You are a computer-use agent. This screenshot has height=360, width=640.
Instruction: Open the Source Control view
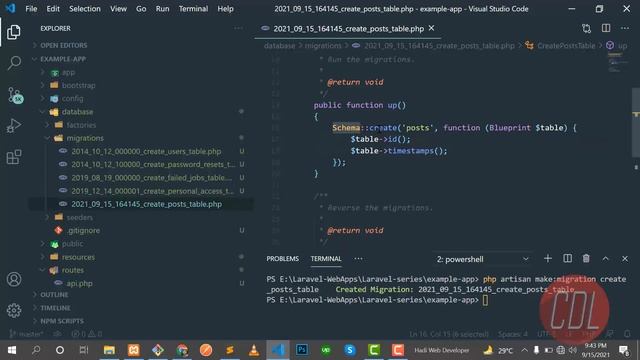(15, 95)
